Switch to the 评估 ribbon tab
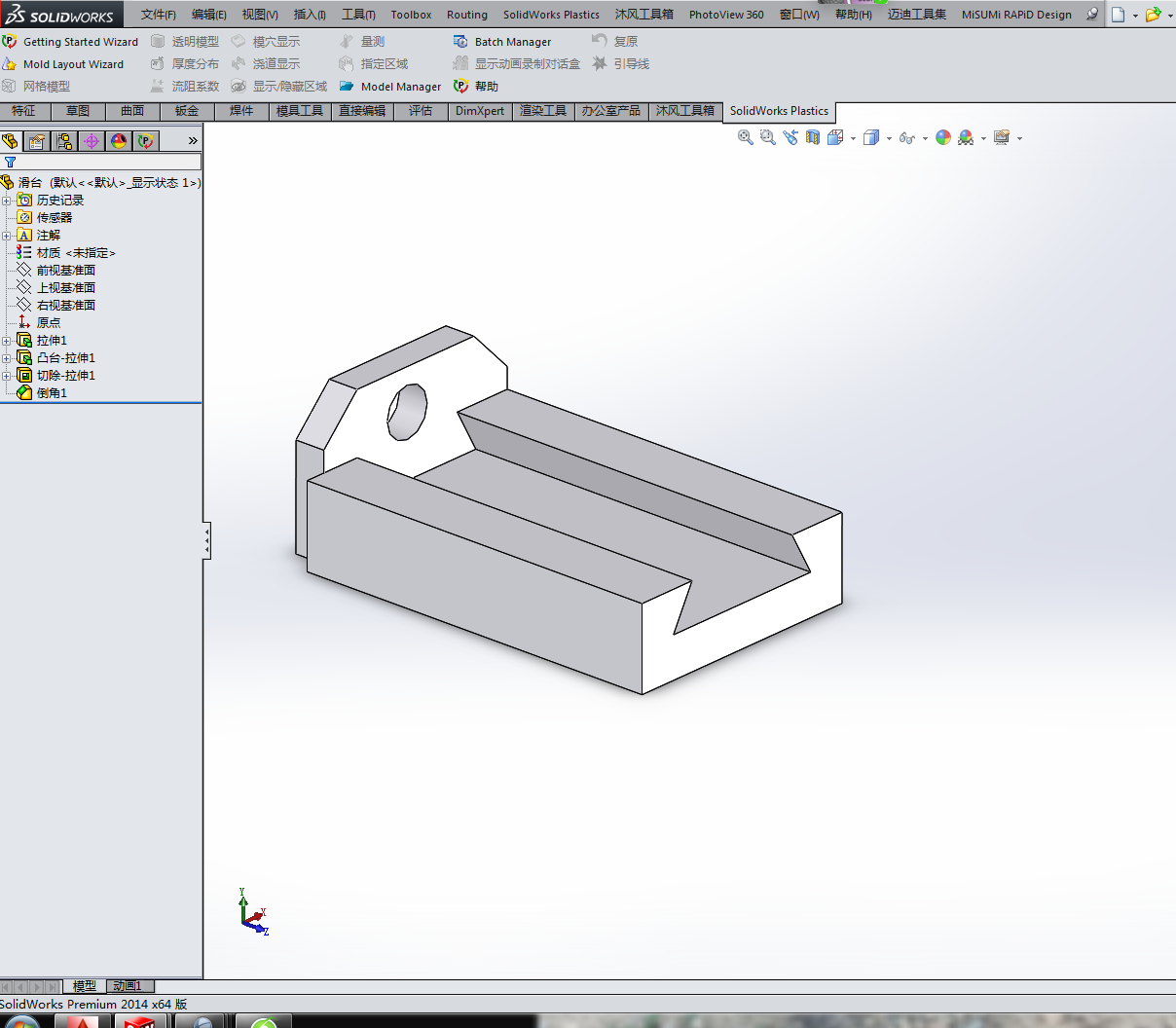Image resolution: width=1176 pixels, height=1028 pixels. pos(421,111)
